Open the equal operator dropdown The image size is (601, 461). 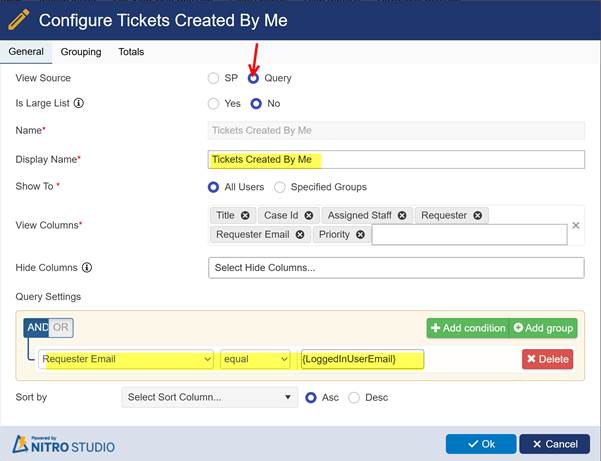click(255, 359)
